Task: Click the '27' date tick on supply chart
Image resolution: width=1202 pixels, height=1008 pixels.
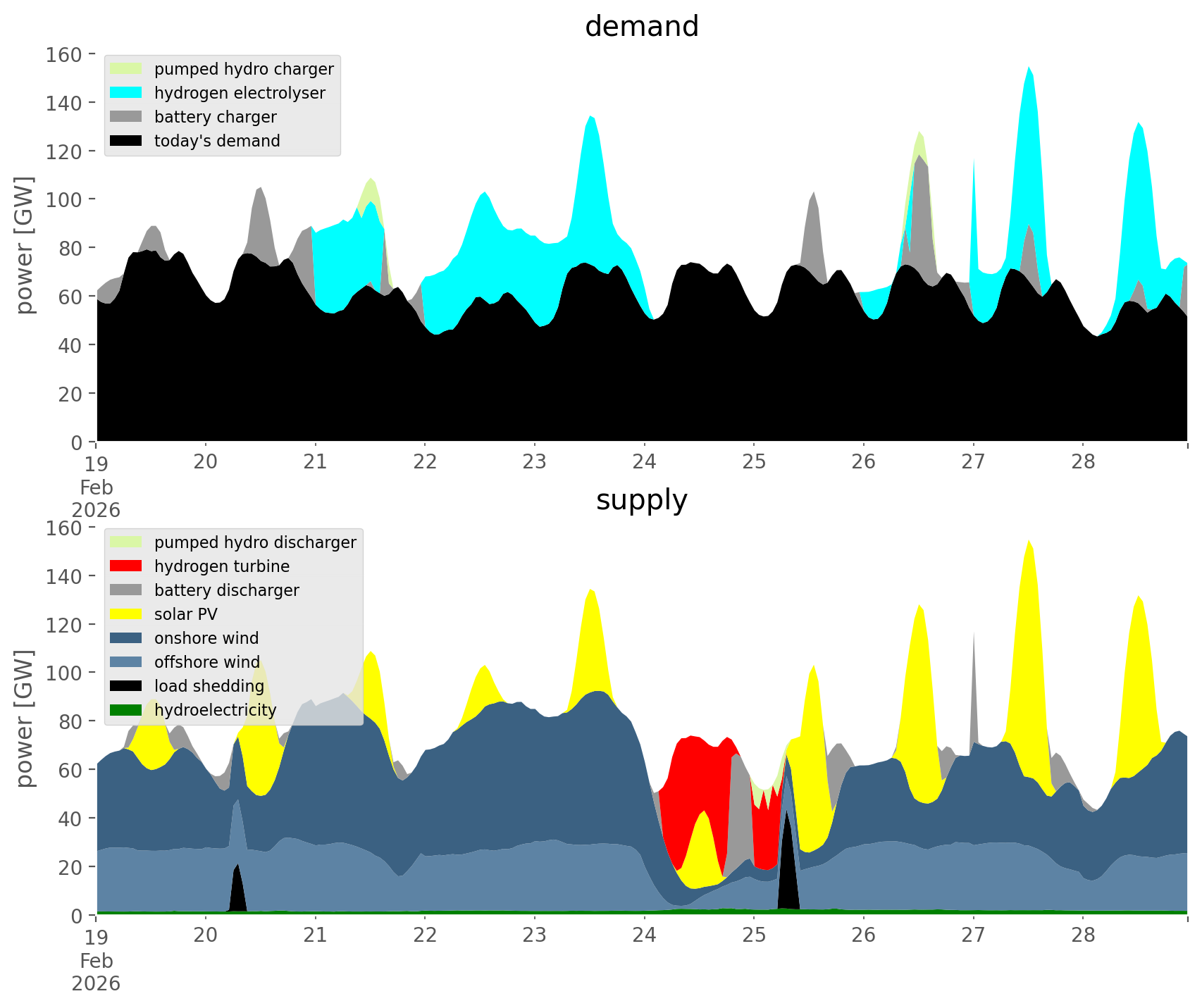Action: pos(973,935)
